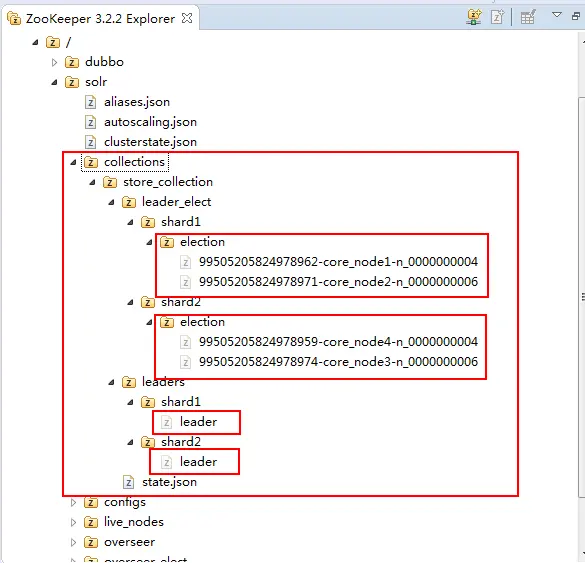Select the collections tree item

134,162
